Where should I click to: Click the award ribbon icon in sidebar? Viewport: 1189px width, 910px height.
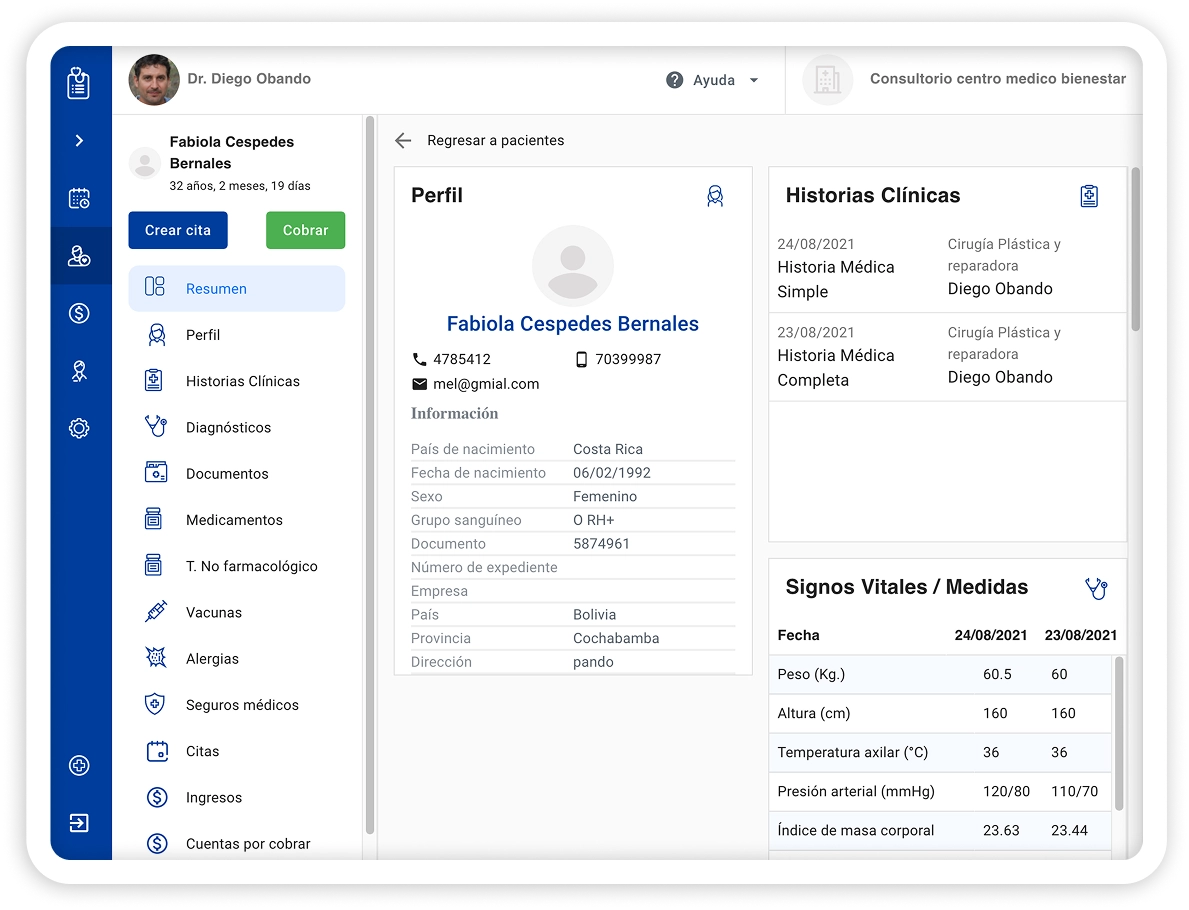point(79,371)
